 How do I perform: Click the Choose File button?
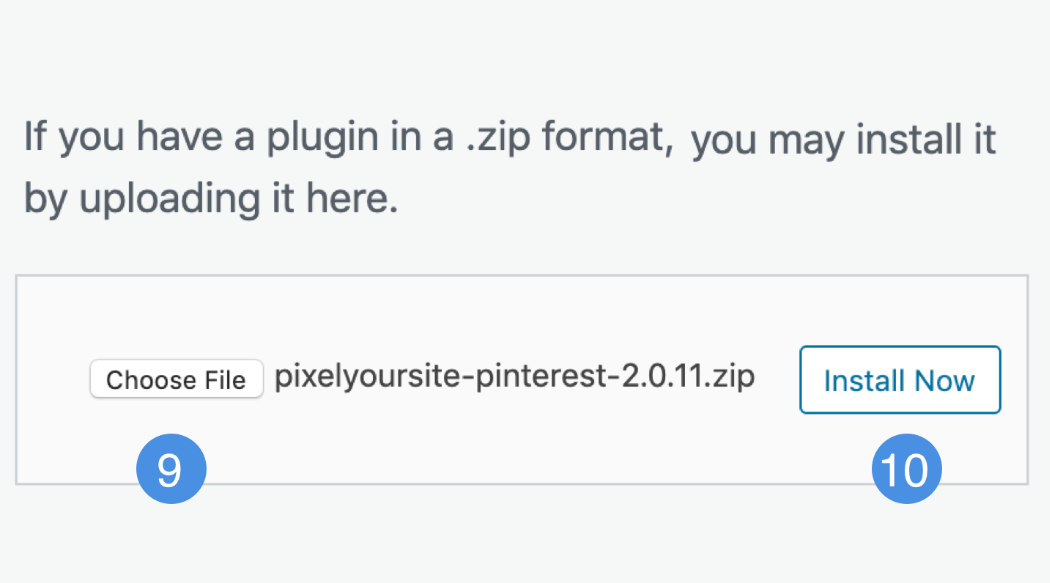[176, 380]
